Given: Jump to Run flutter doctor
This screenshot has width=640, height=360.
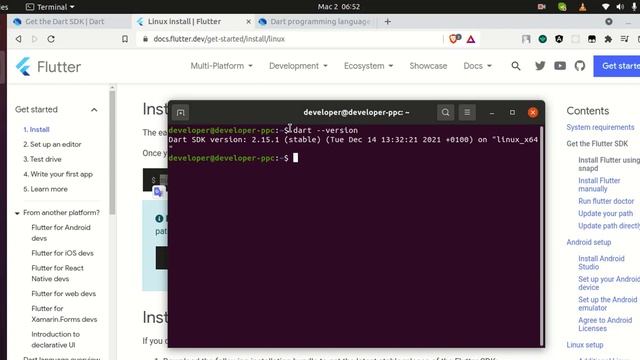Looking at the screenshot, I should tap(606, 201).
